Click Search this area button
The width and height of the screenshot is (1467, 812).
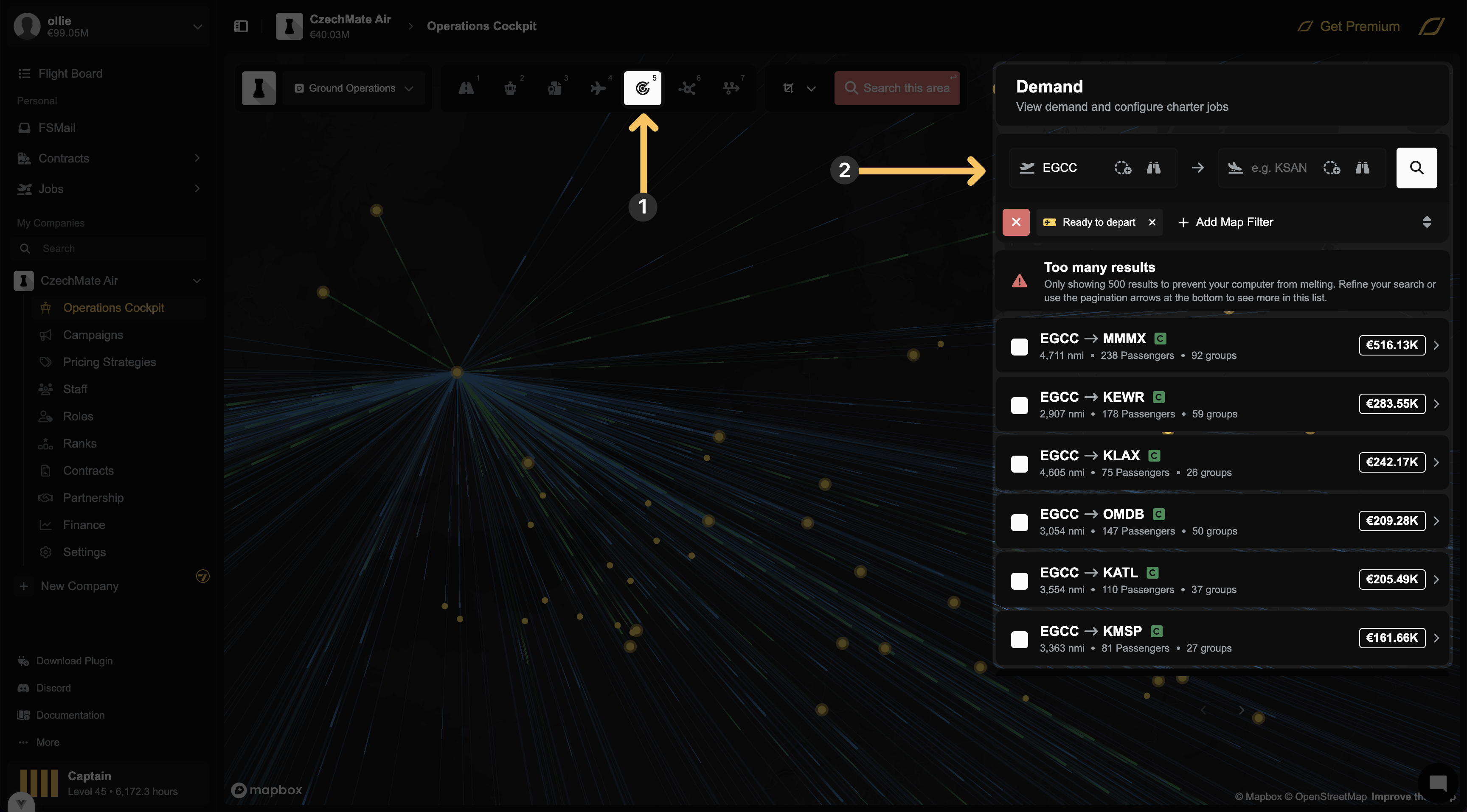pyautogui.click(x=897, y=88)
